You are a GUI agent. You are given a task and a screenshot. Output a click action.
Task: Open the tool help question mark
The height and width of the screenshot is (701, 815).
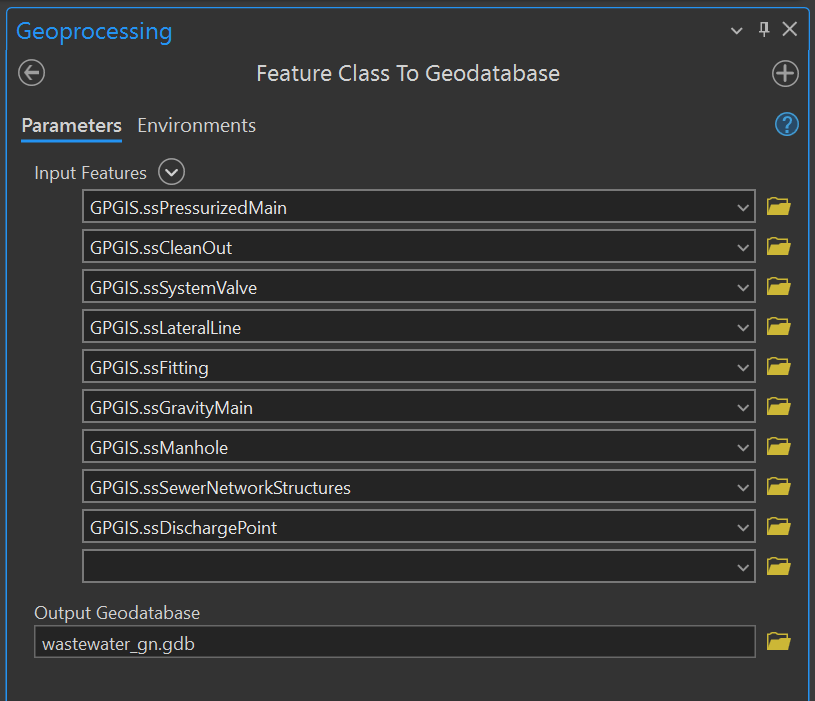[x=787, y=124]
